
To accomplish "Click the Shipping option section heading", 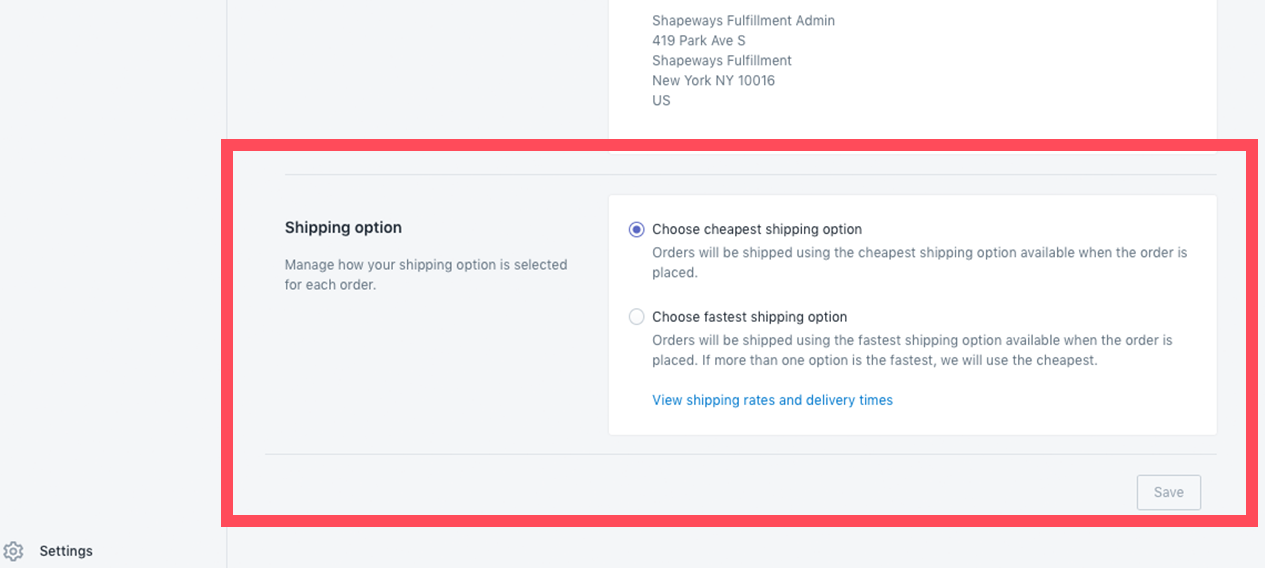I will point(343,228).
